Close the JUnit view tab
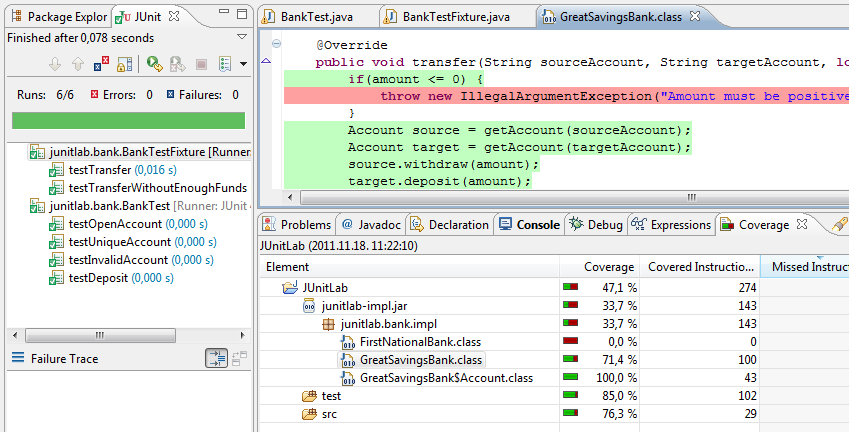 point(174,16)
